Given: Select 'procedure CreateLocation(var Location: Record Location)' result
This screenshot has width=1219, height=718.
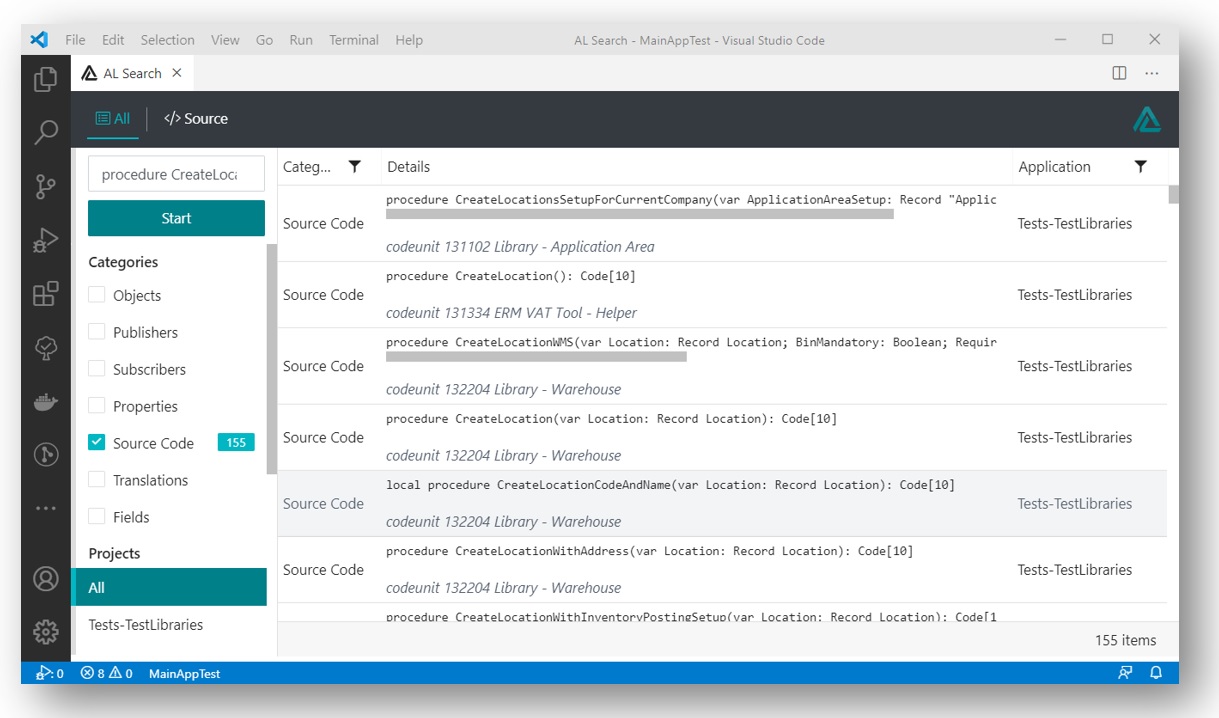Looking at the screenshot, I should (611, 419).
